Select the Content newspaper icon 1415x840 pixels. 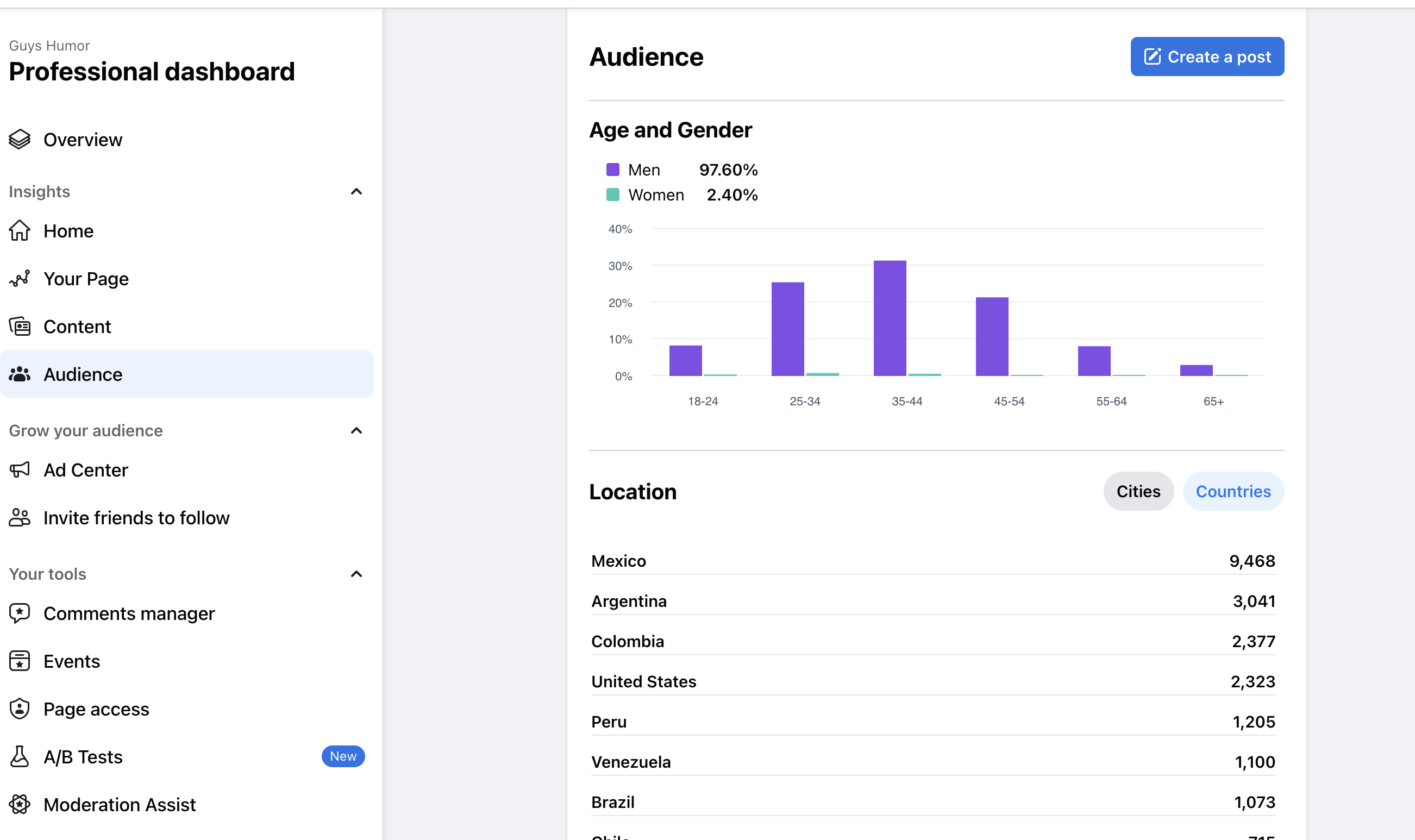(20, 326)
